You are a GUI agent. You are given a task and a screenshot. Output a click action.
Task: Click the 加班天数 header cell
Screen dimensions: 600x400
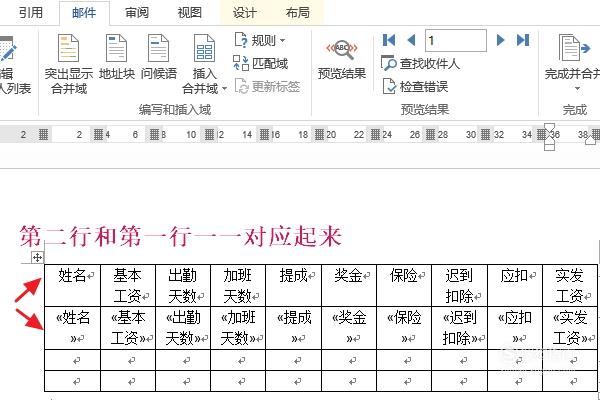tap(238, 285)
